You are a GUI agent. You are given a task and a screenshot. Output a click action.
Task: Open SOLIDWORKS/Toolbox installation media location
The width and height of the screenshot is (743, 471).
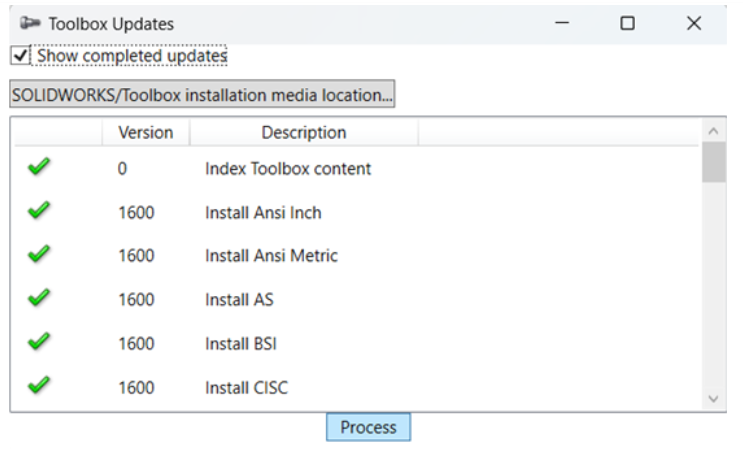(x=202, y=95)
